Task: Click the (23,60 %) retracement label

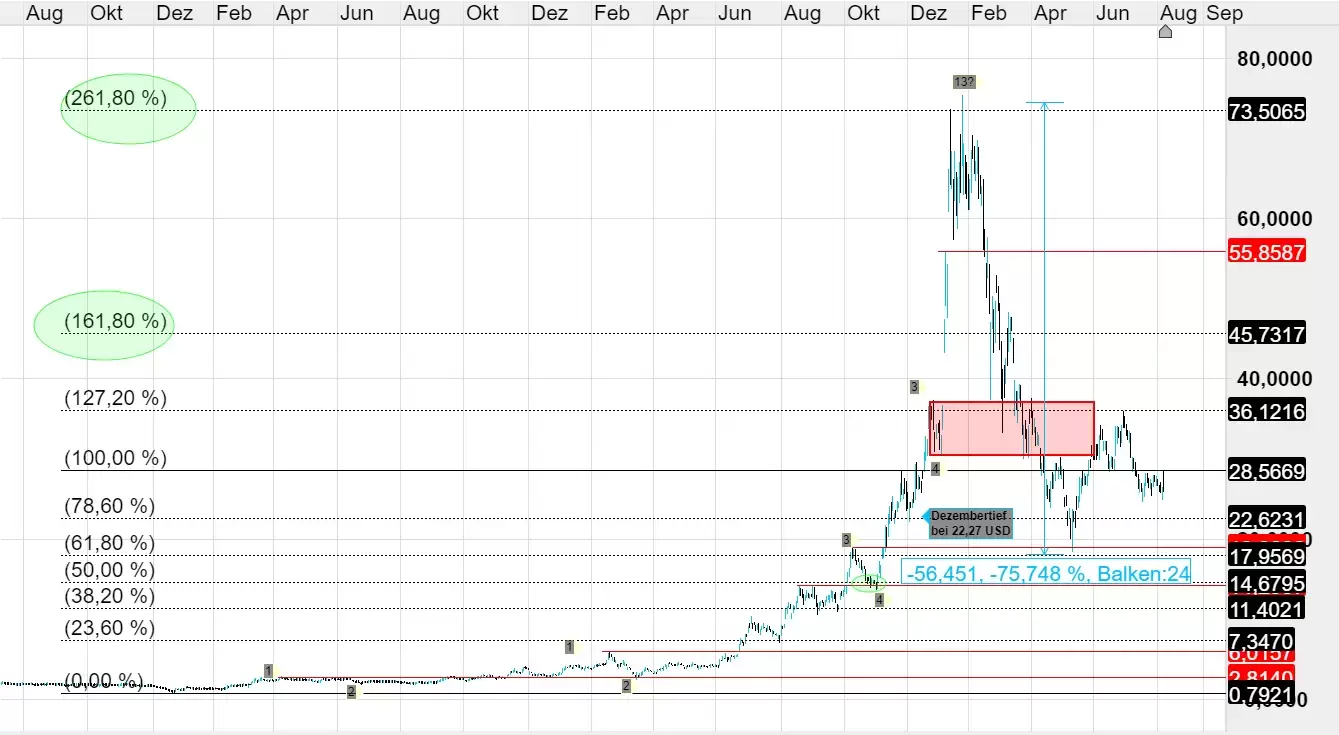Action: point(110,628)
